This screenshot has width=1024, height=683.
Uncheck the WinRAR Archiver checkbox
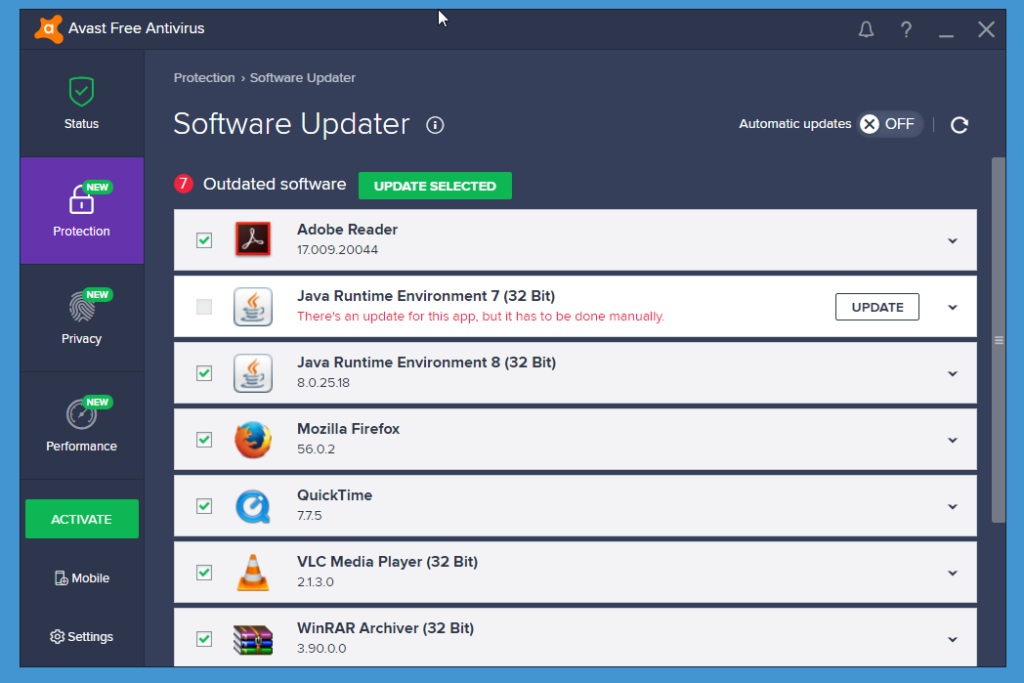coord(204,639)
